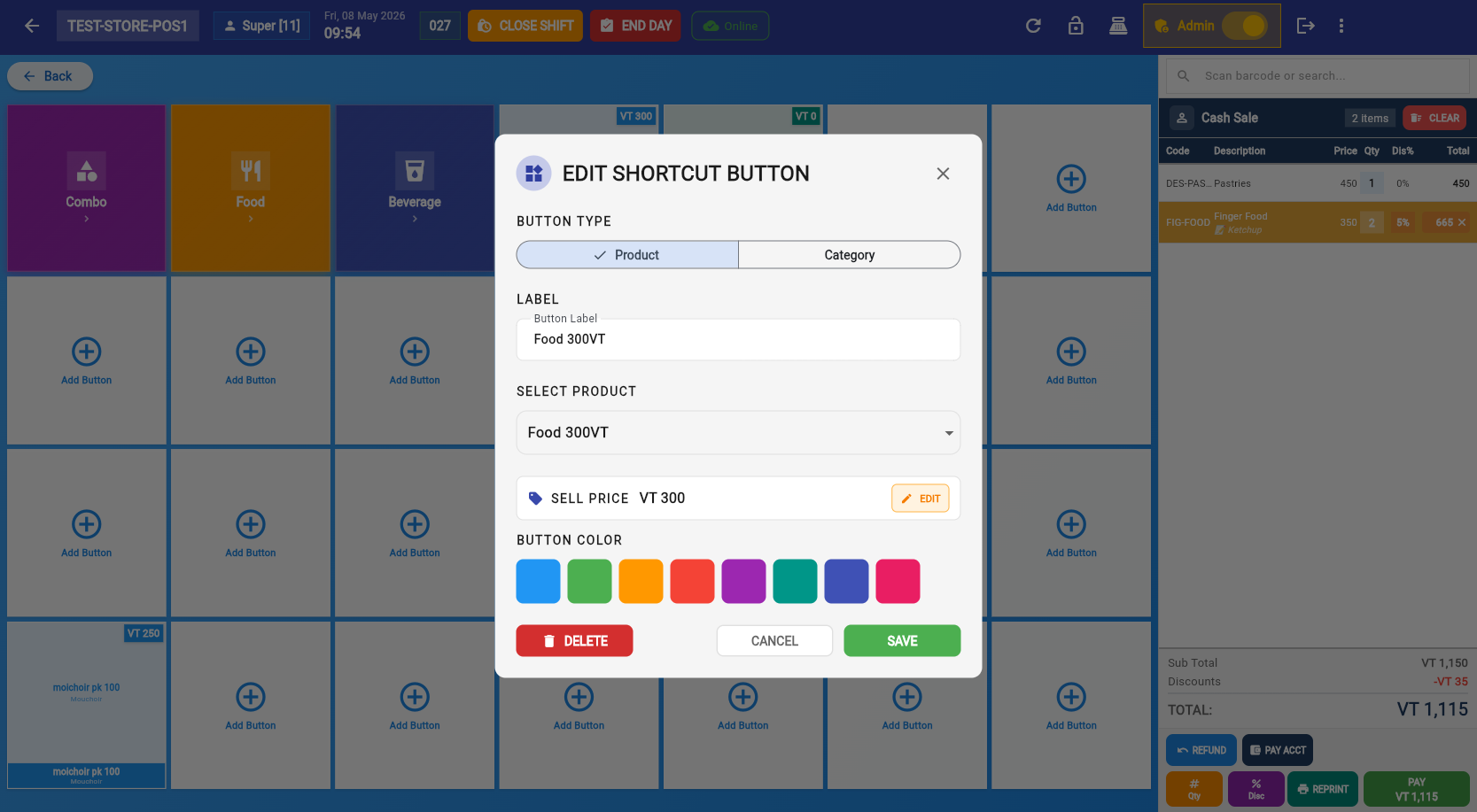Choose the blue button color swatch

point(539,581)
